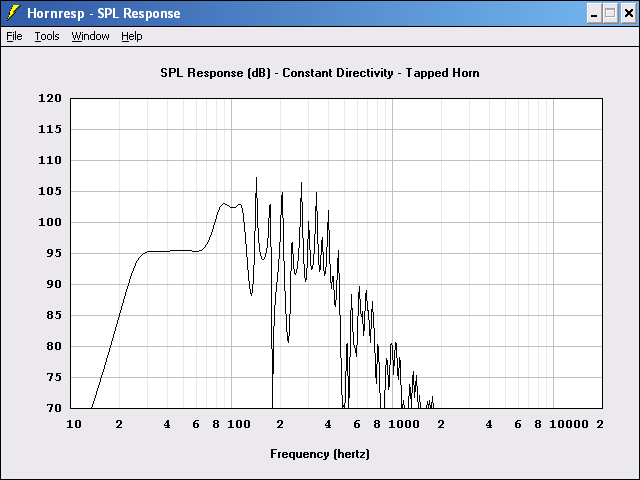The height and width of the screenshot is (480, 640).
Task: Click the 75 dB axis label
Action: click(x=54, y=378)
